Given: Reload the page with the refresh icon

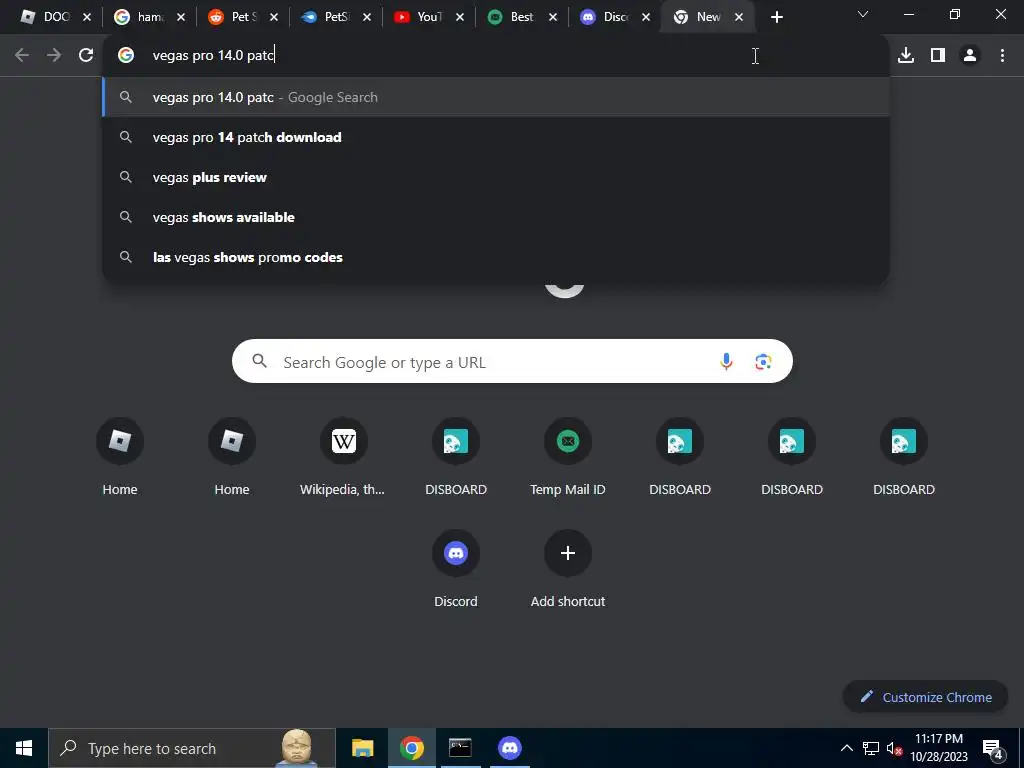Looking at the screenshot, I should pos(86,56).
